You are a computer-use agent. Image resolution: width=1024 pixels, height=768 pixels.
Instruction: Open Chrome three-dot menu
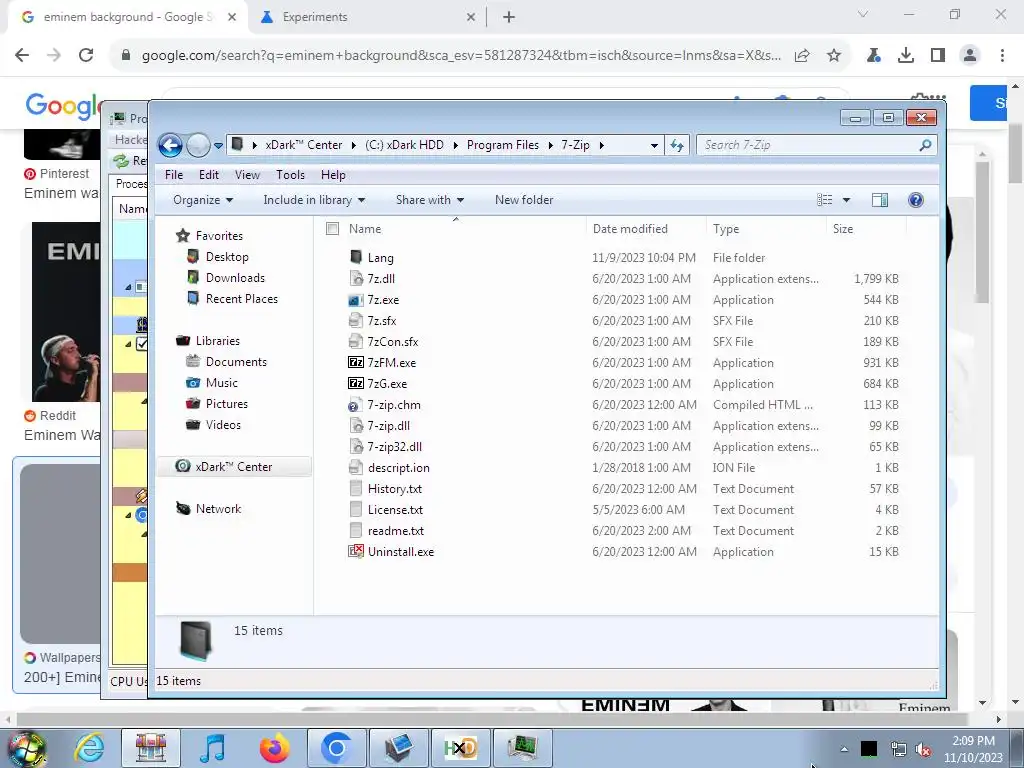pos(1002,56)
